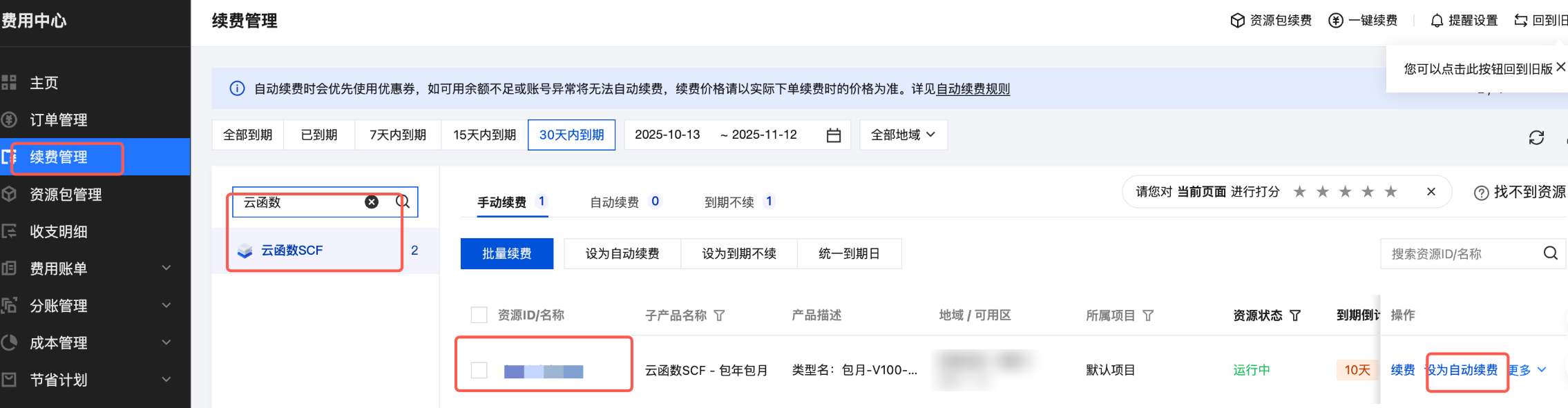
Task: Filter by 子产品名称 funnel icon
Action: coord(719,315)
